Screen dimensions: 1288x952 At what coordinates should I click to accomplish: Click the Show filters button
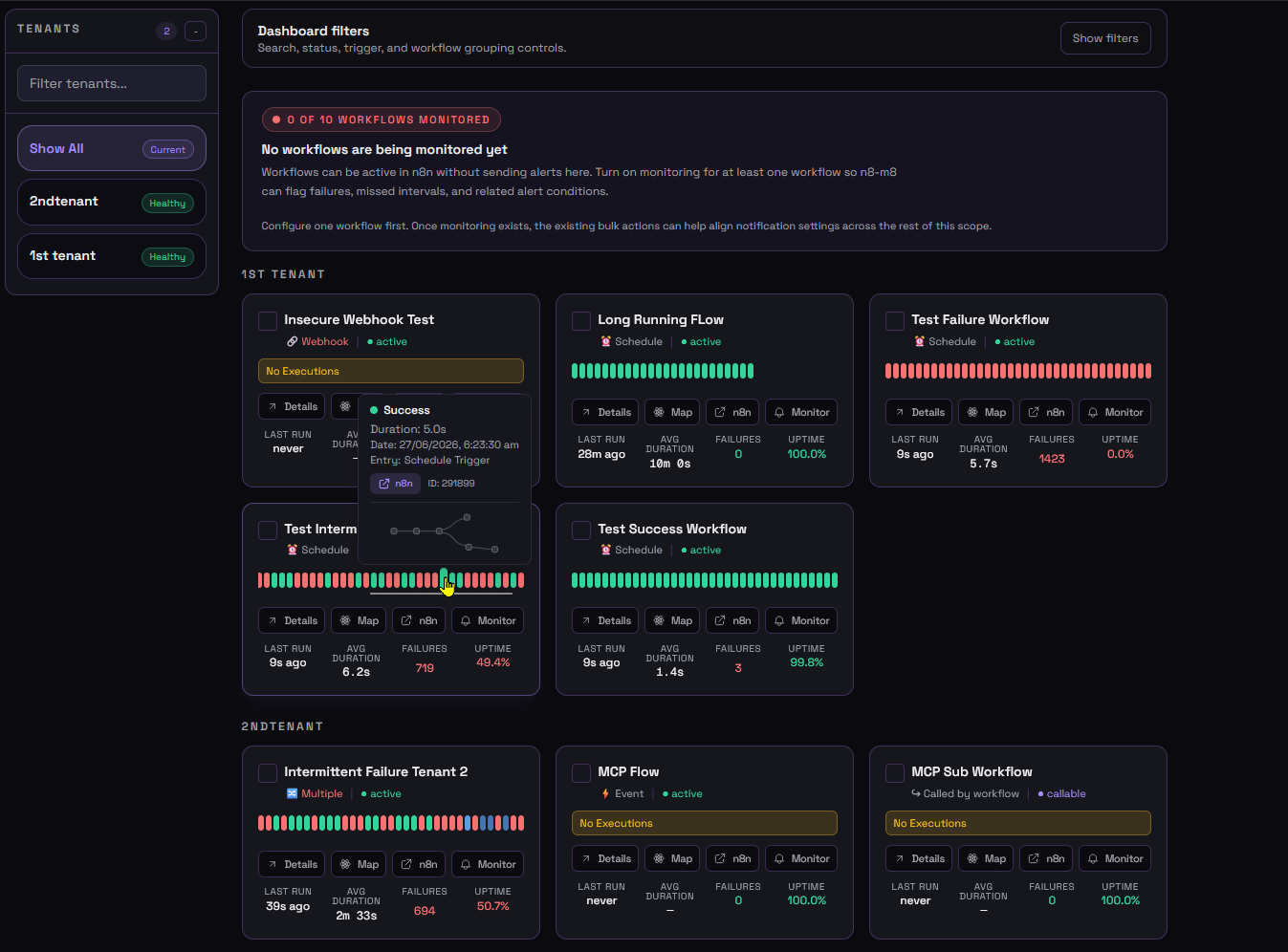pos(1105,38)
